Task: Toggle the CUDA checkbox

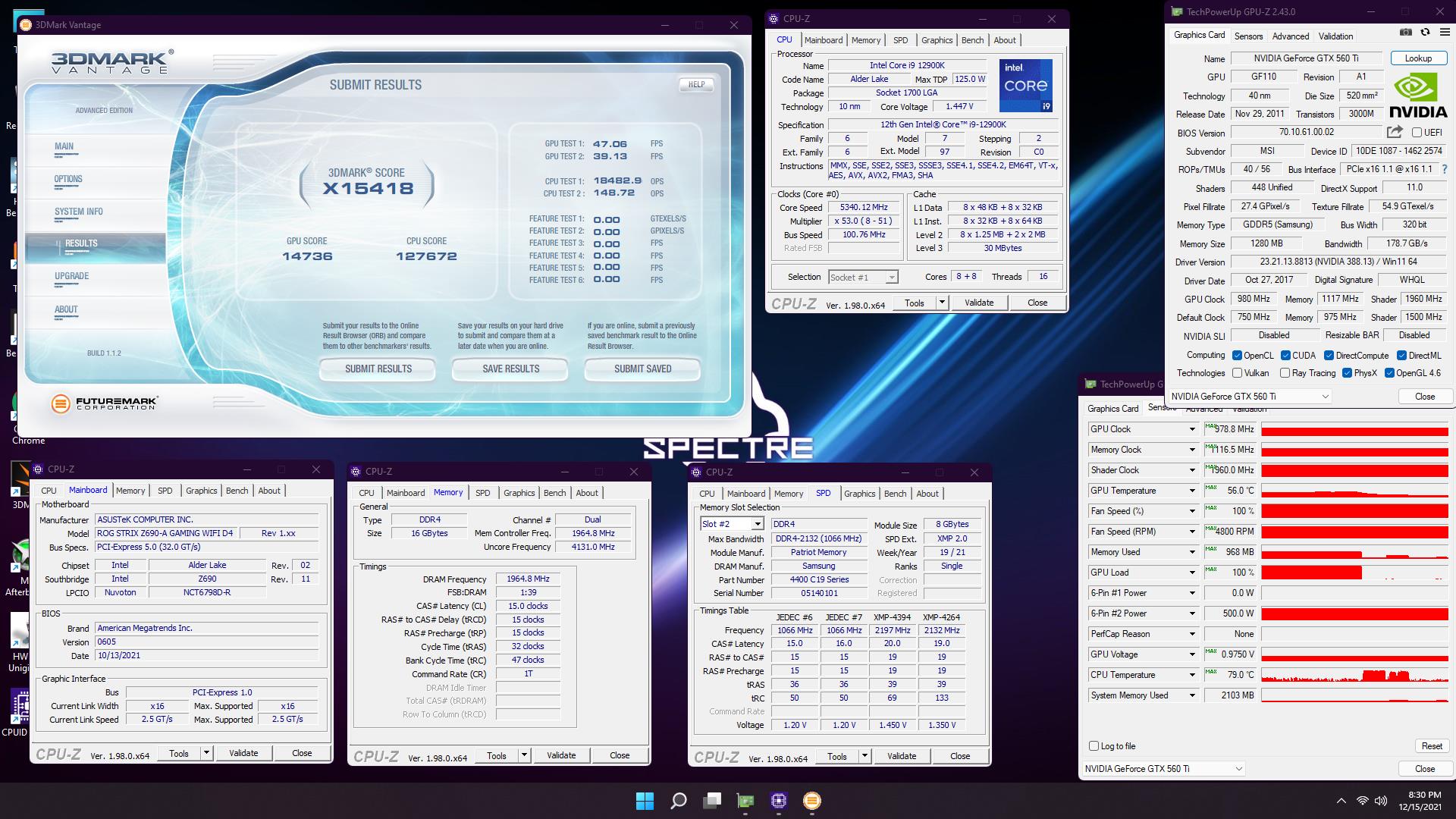Action: coord(1285,356)
